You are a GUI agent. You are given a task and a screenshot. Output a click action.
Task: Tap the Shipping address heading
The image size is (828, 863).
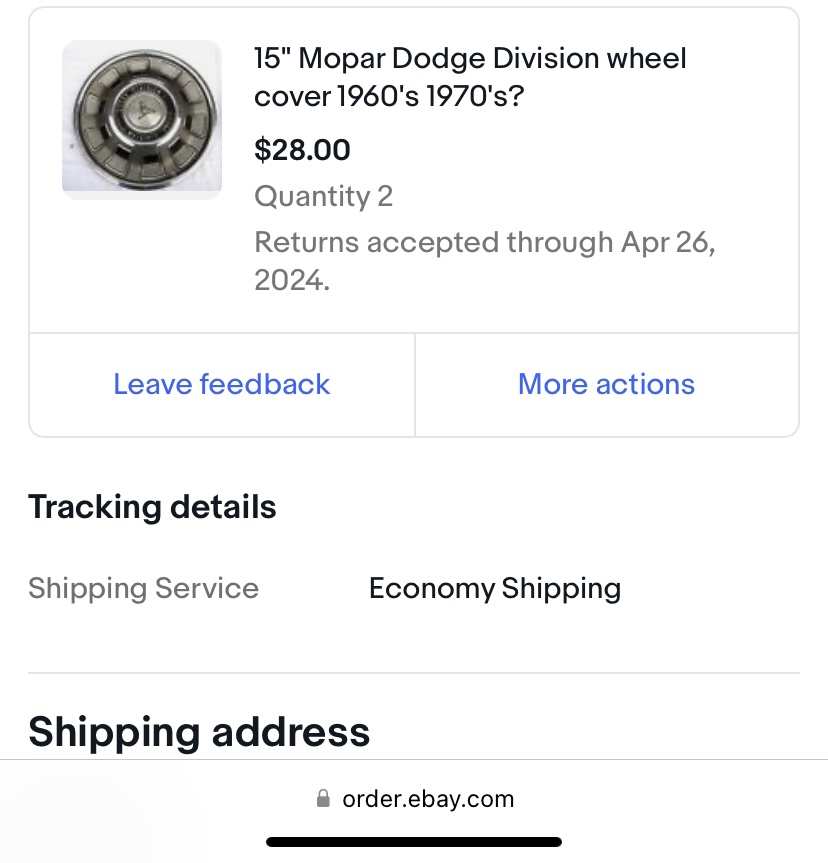199,732
